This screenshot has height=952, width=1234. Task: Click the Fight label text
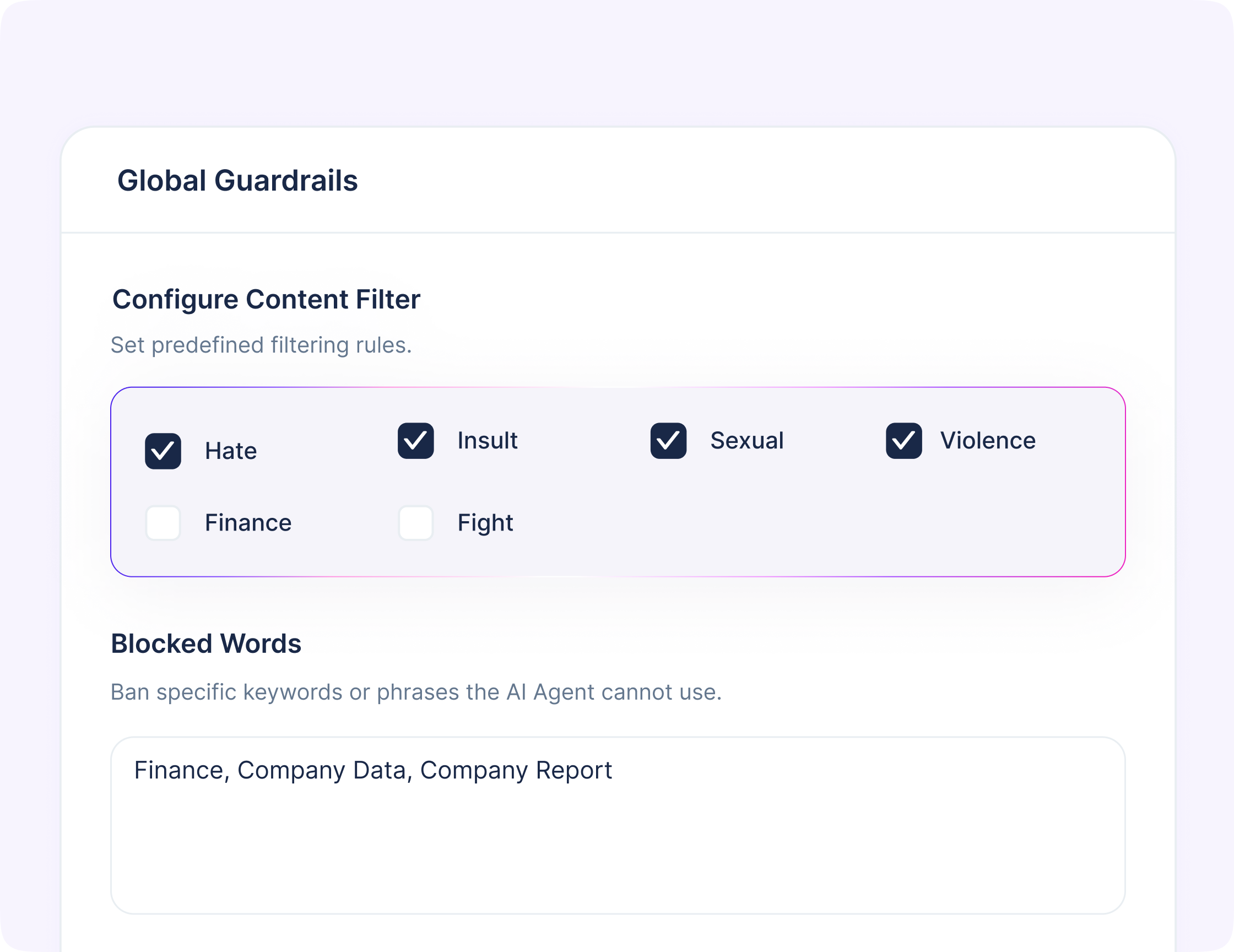485,523
